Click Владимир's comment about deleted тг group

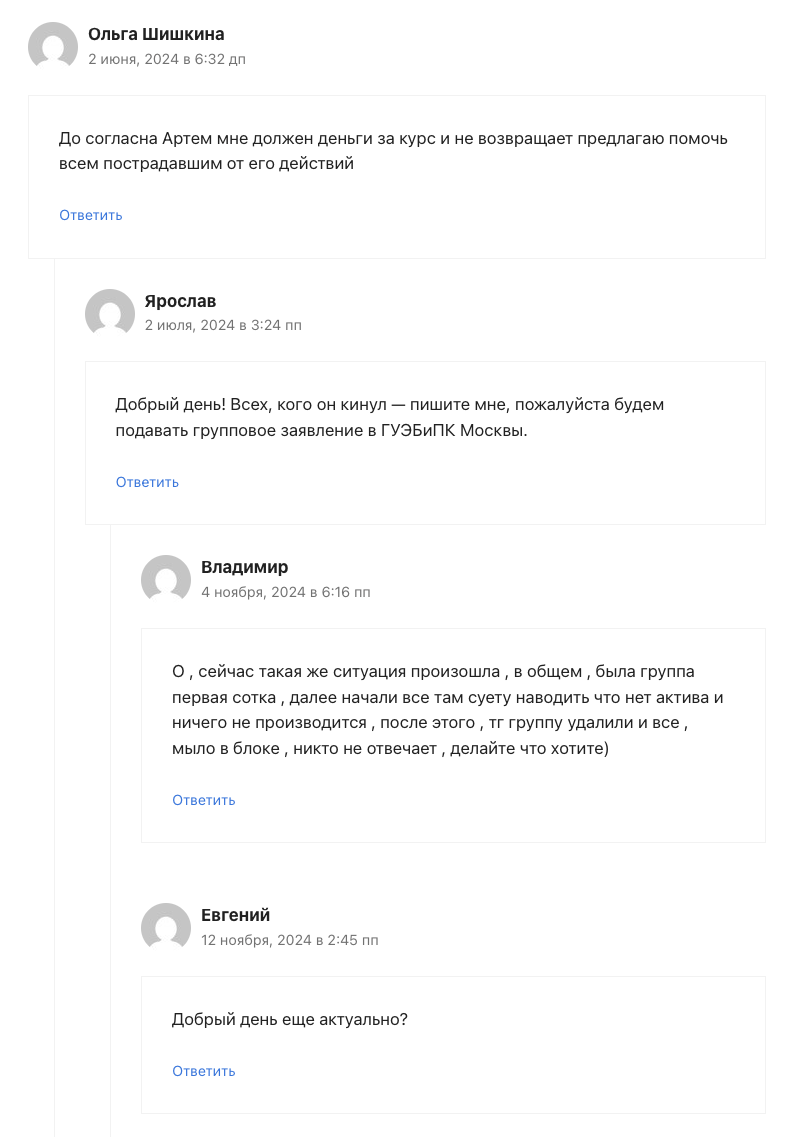tap(447, 710)
